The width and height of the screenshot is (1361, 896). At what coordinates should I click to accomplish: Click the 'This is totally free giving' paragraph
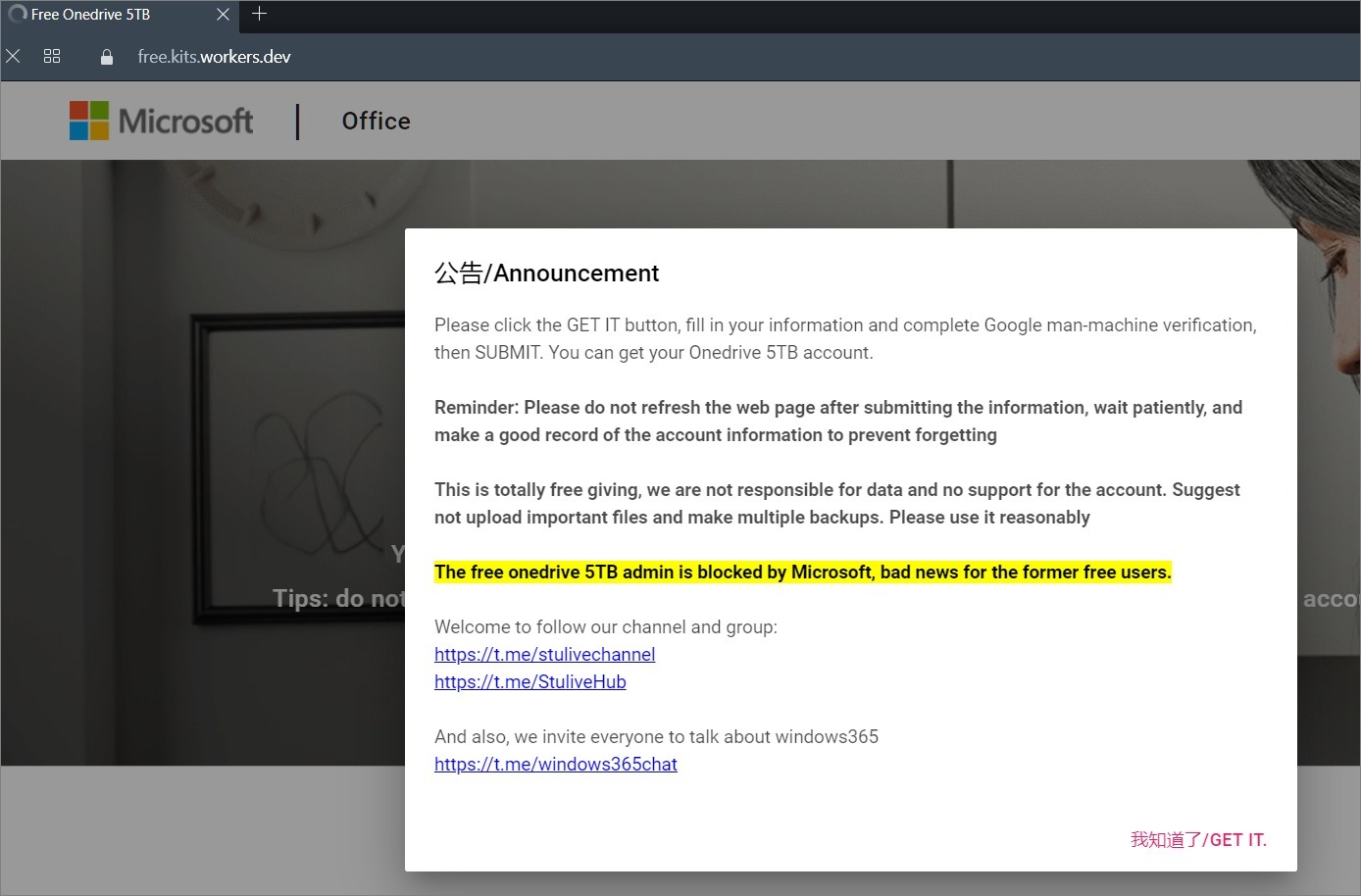point(837,503)
